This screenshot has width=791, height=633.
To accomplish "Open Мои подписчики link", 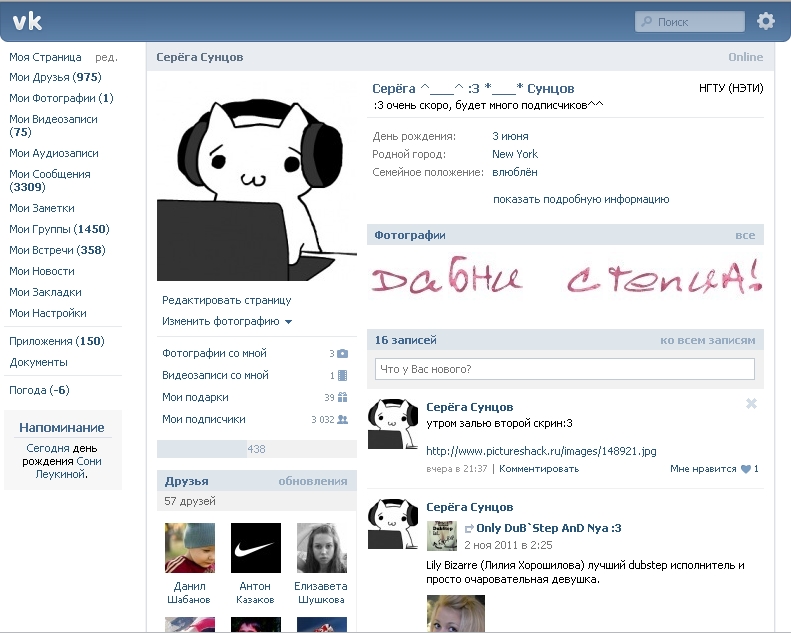I will click(x=203, y=419).
